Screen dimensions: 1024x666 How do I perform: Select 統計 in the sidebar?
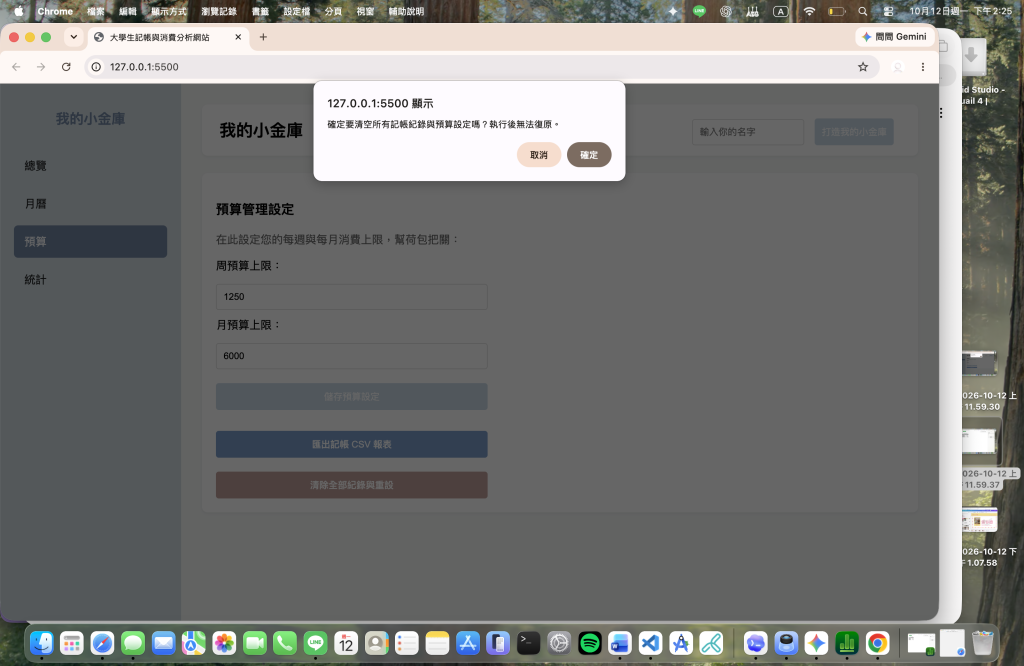tap(90, 279)
